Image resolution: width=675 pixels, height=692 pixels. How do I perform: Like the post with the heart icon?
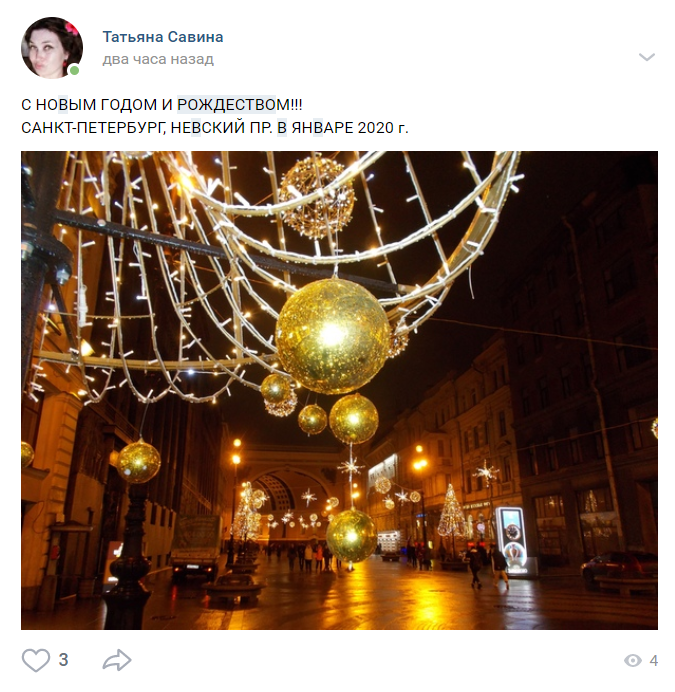(x=36, y=660)
